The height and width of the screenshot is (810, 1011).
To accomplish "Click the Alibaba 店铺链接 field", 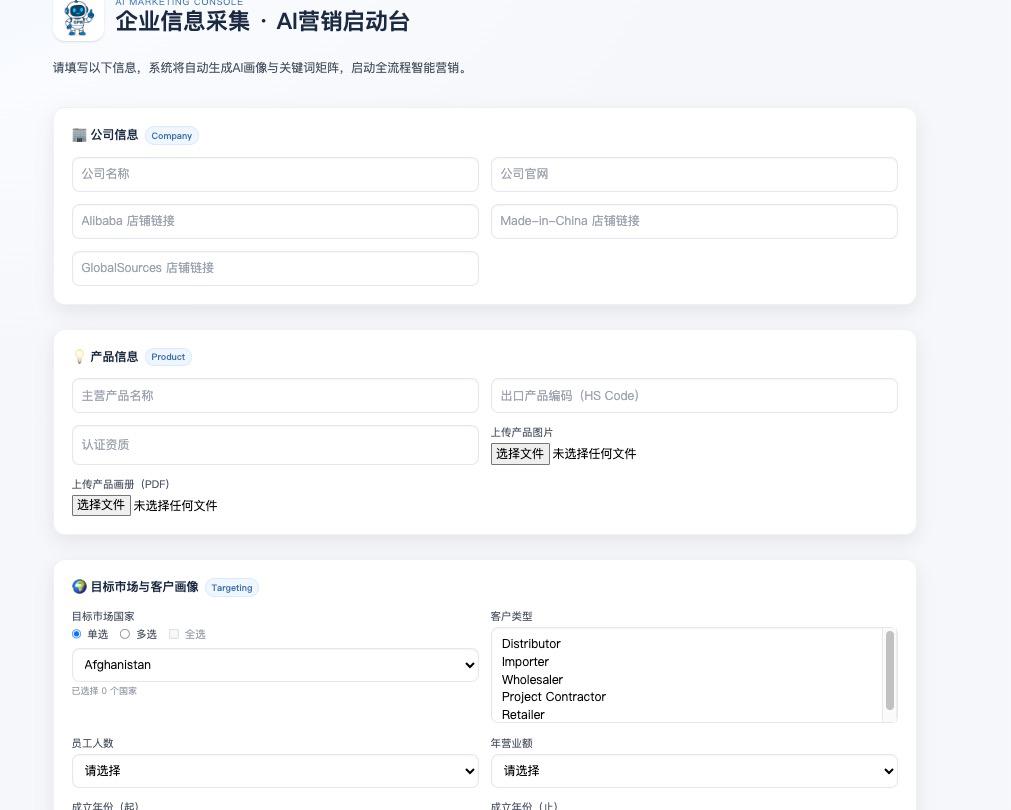I will pyautogui.click(x=275, y=221).
